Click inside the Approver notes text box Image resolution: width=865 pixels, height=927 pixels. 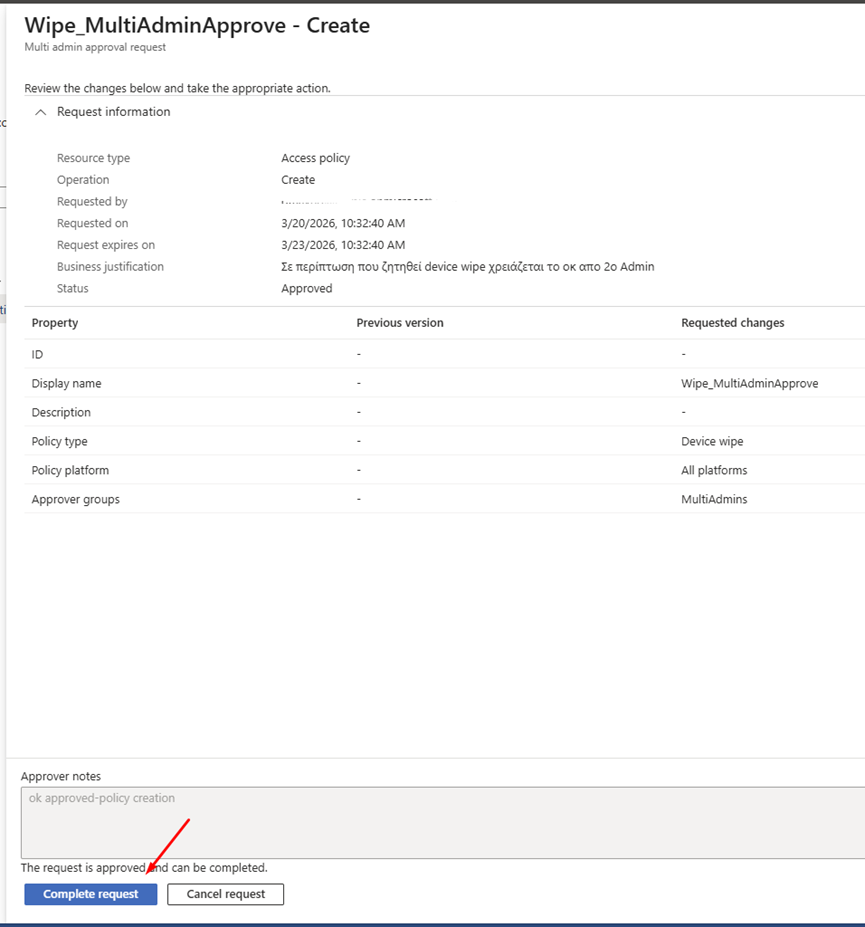pos(440,822)
